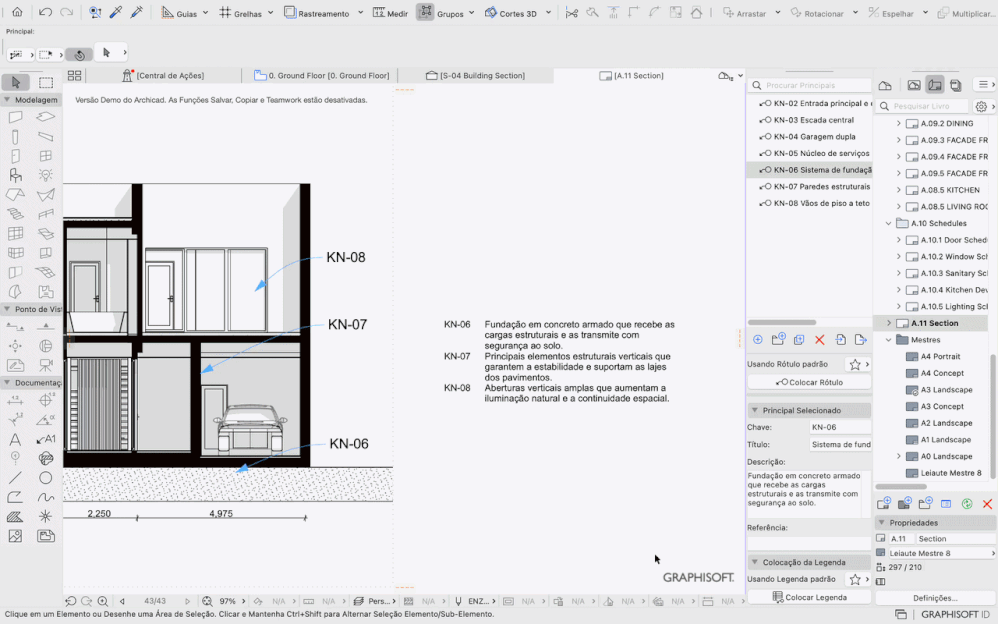Collapse the A.10 Schedules folder

pos(889,223)
